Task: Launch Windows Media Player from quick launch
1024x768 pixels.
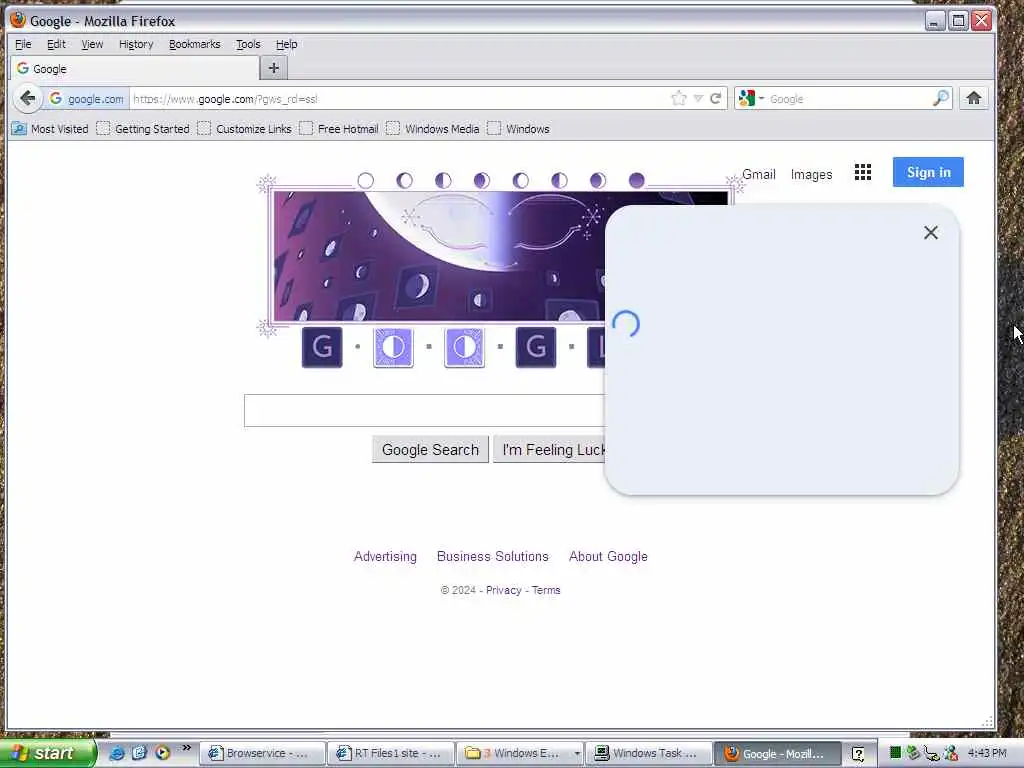Action: (163, 753)
